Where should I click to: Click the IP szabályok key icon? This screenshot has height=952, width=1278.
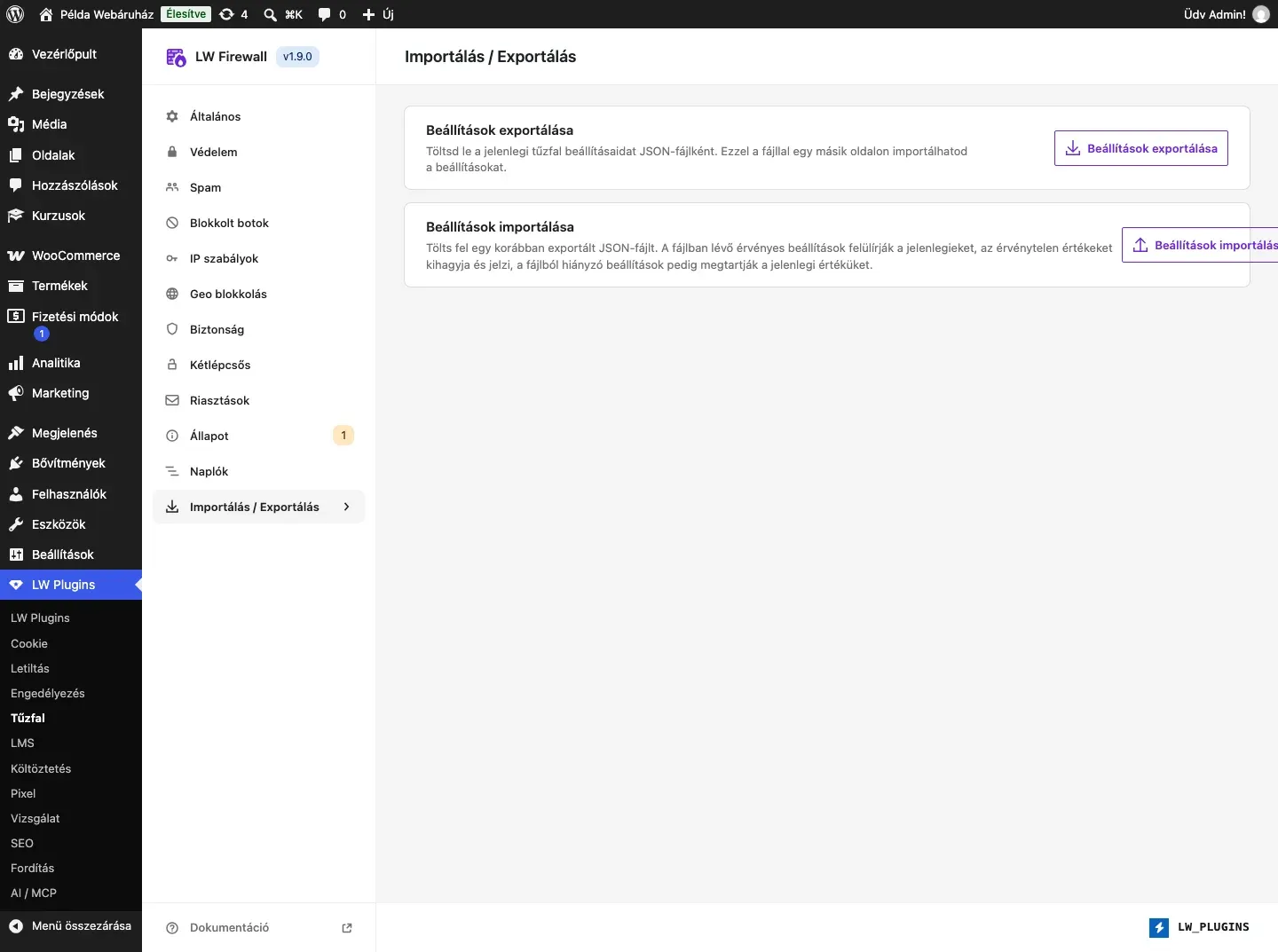coord(172,258)
